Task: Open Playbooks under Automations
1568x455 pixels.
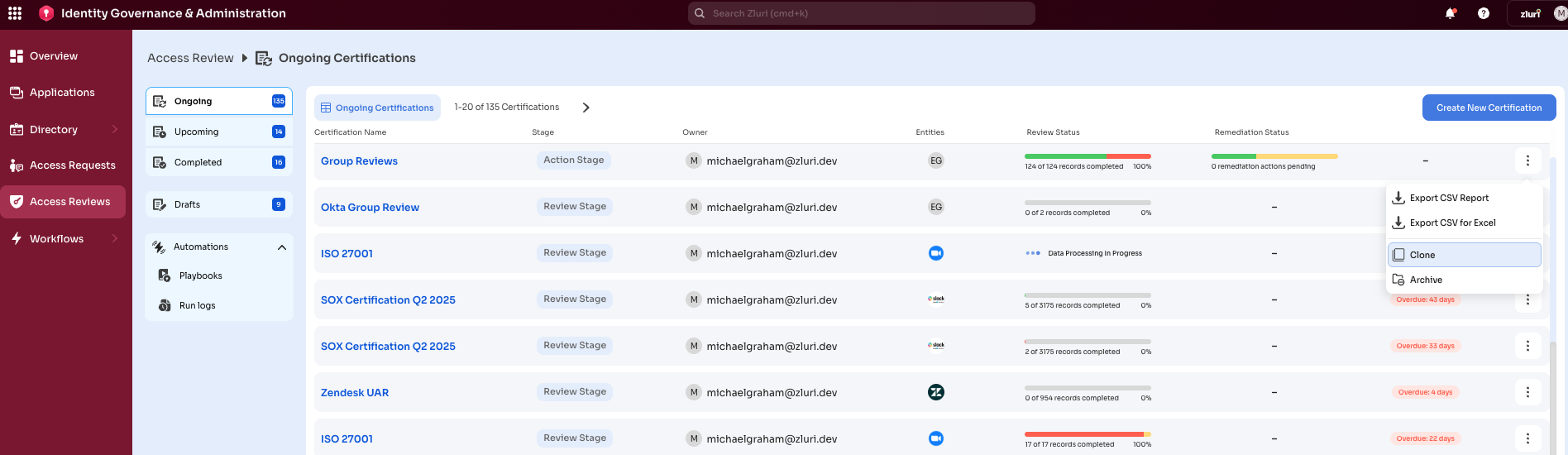Action: (x=200, y=275)
